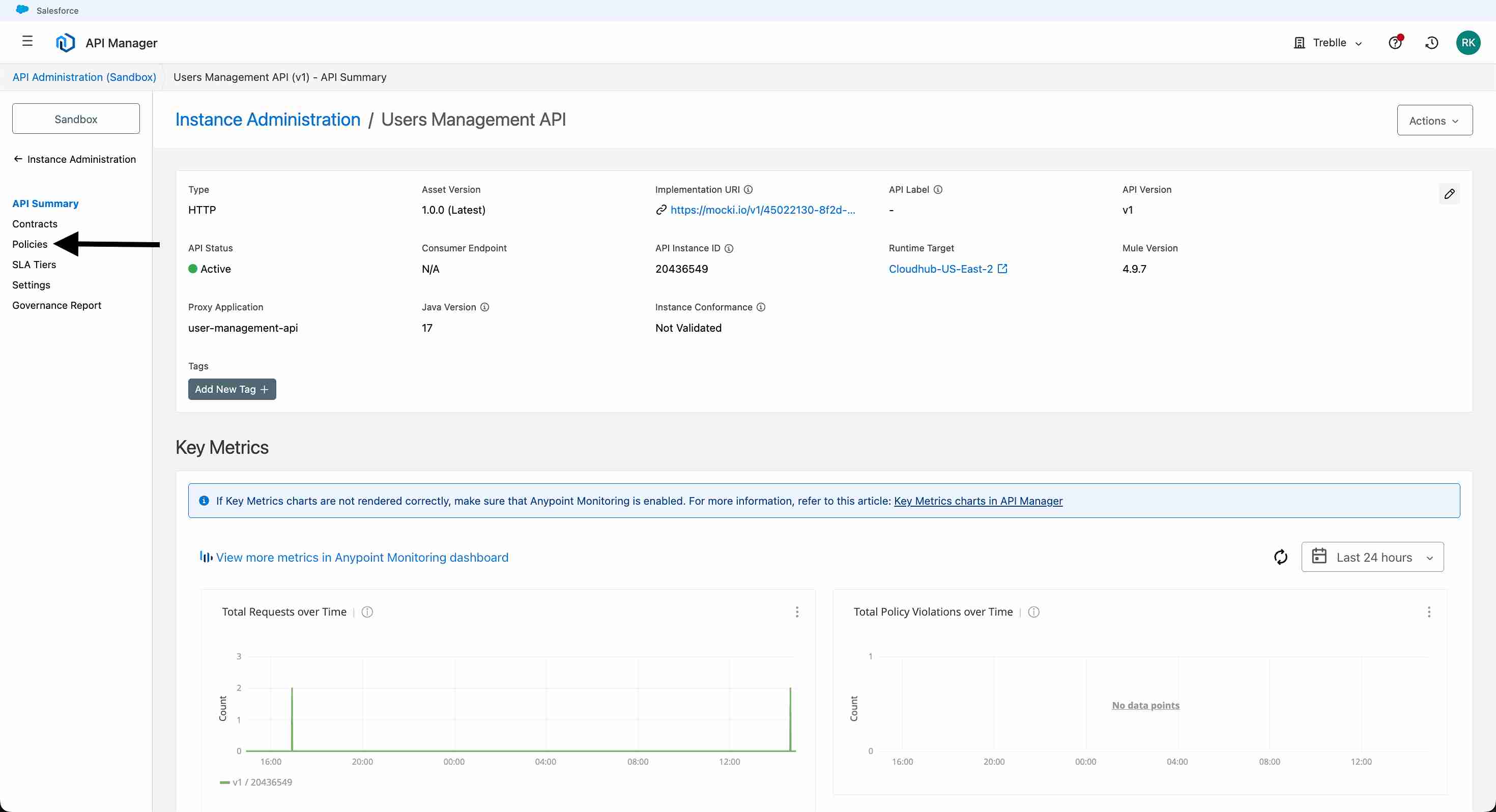Click the No data points label

1145,705
